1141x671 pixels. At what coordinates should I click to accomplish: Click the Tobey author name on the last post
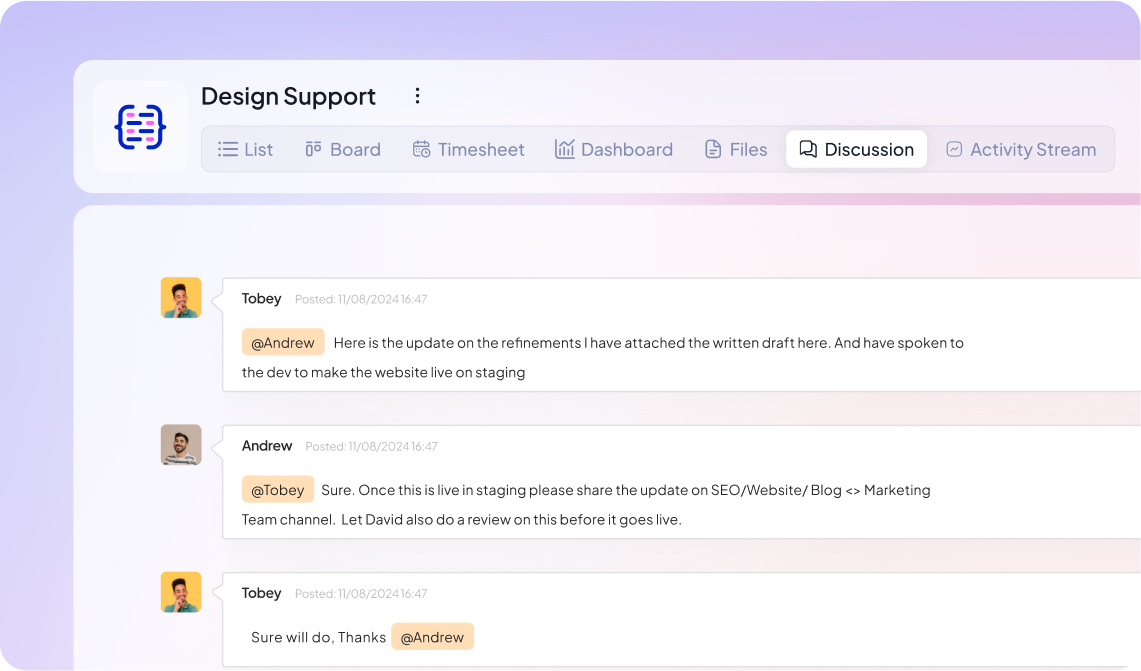click(x=261, y=593)
